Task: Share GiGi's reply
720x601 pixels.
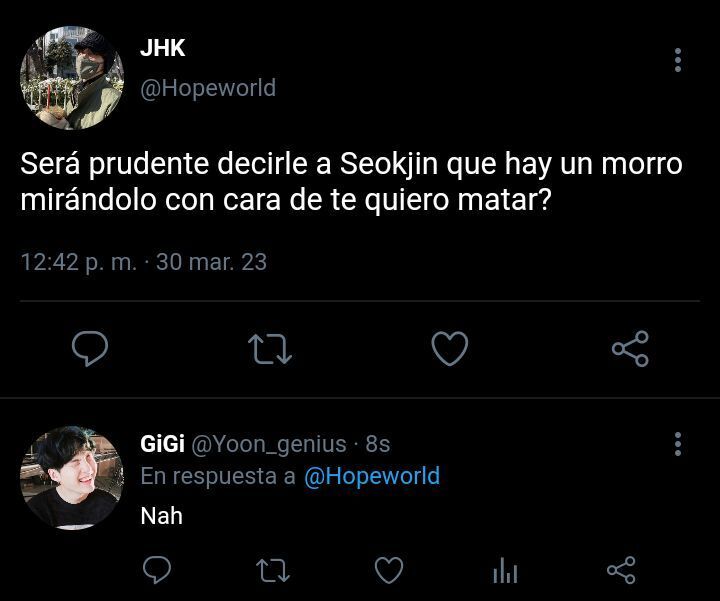Action: 621,570
